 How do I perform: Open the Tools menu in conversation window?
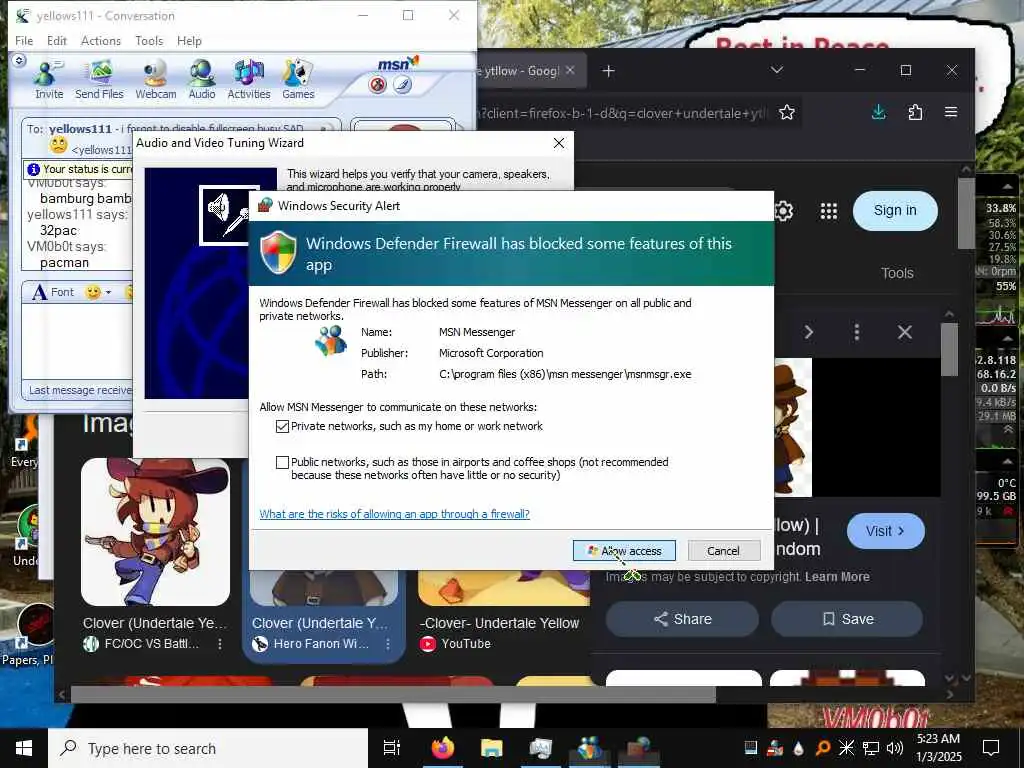click(149, 40)
